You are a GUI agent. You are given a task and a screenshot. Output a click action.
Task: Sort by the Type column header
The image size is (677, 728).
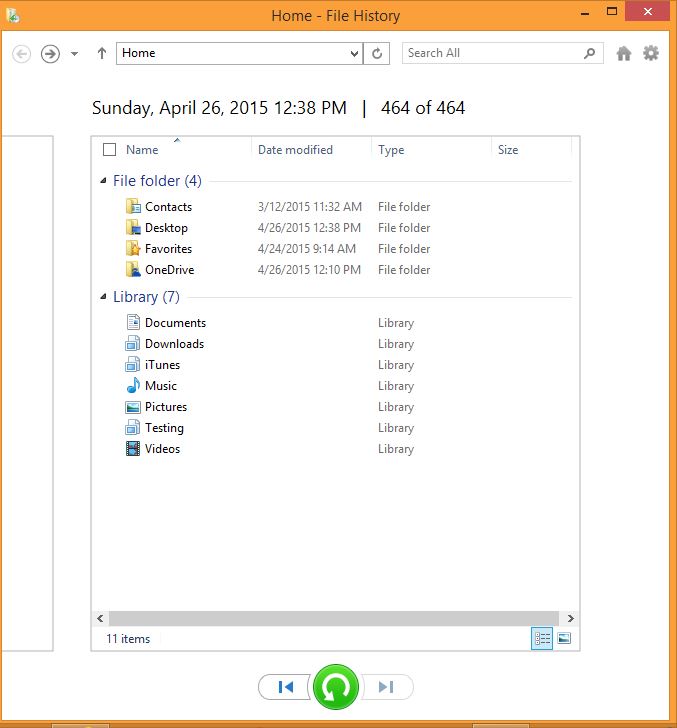tap(391, 150)
